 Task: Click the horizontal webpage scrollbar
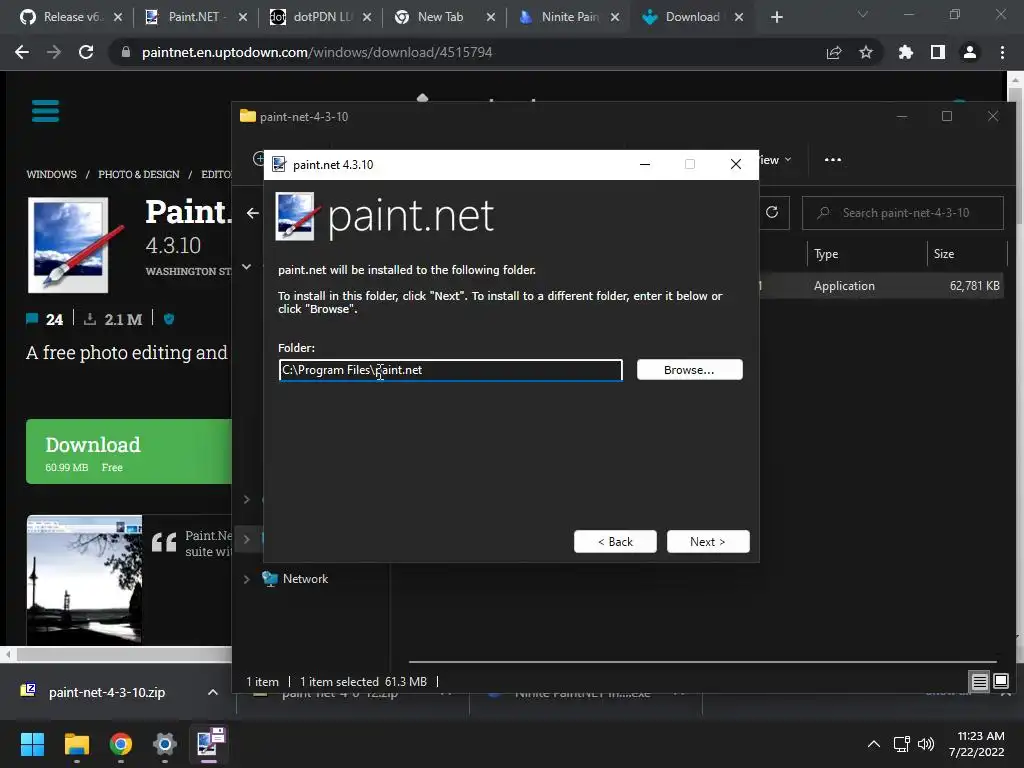[124, 654]
